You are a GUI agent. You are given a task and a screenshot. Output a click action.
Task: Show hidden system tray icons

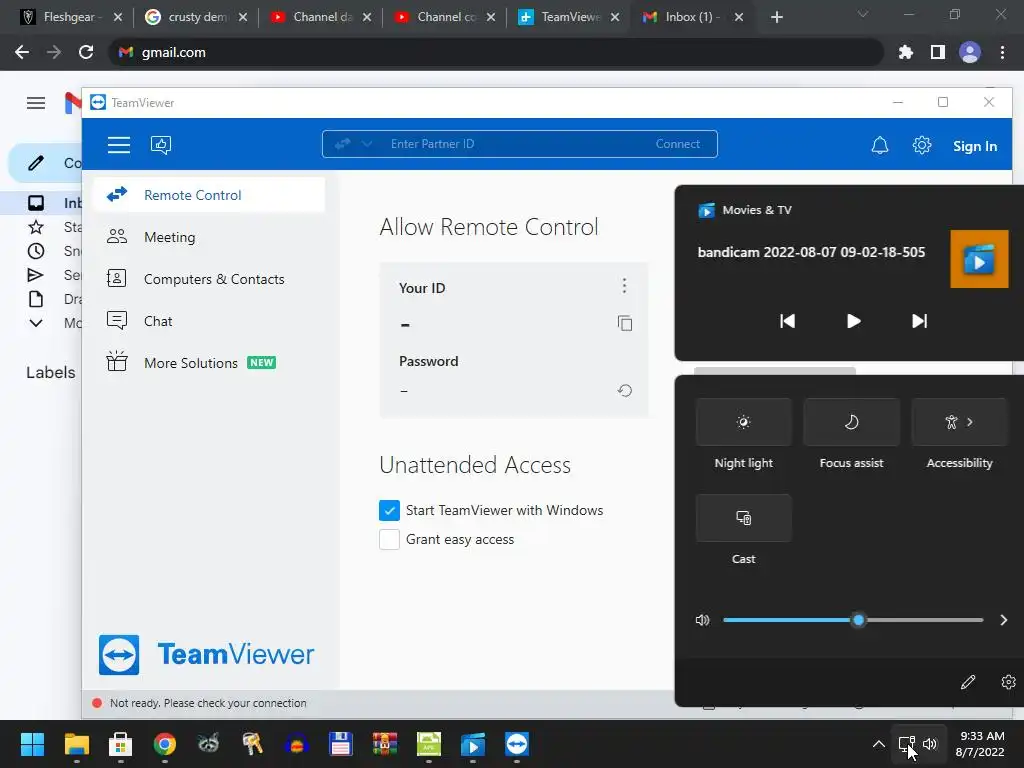[878, 744]
